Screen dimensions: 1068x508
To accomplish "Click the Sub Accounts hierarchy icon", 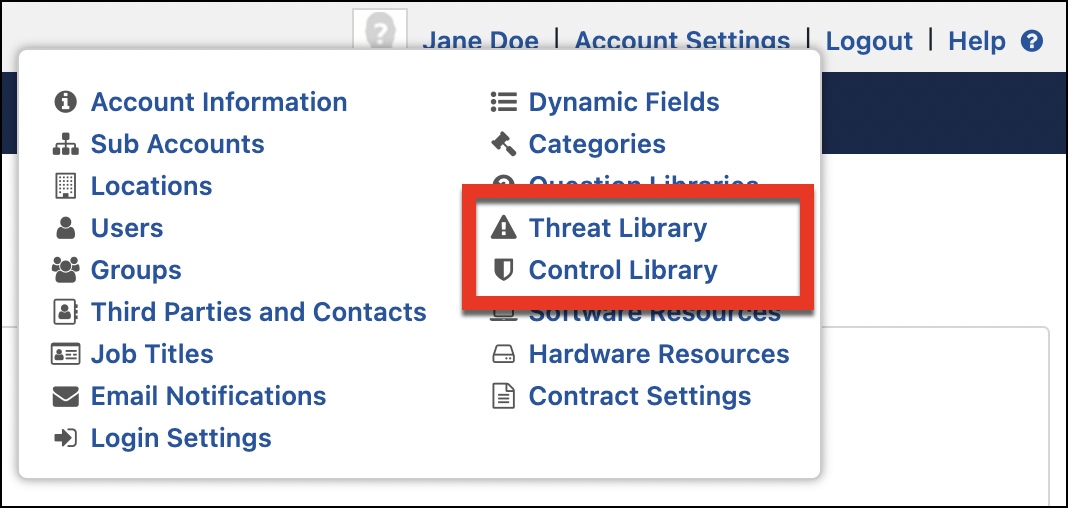I will tap(65, 144).
